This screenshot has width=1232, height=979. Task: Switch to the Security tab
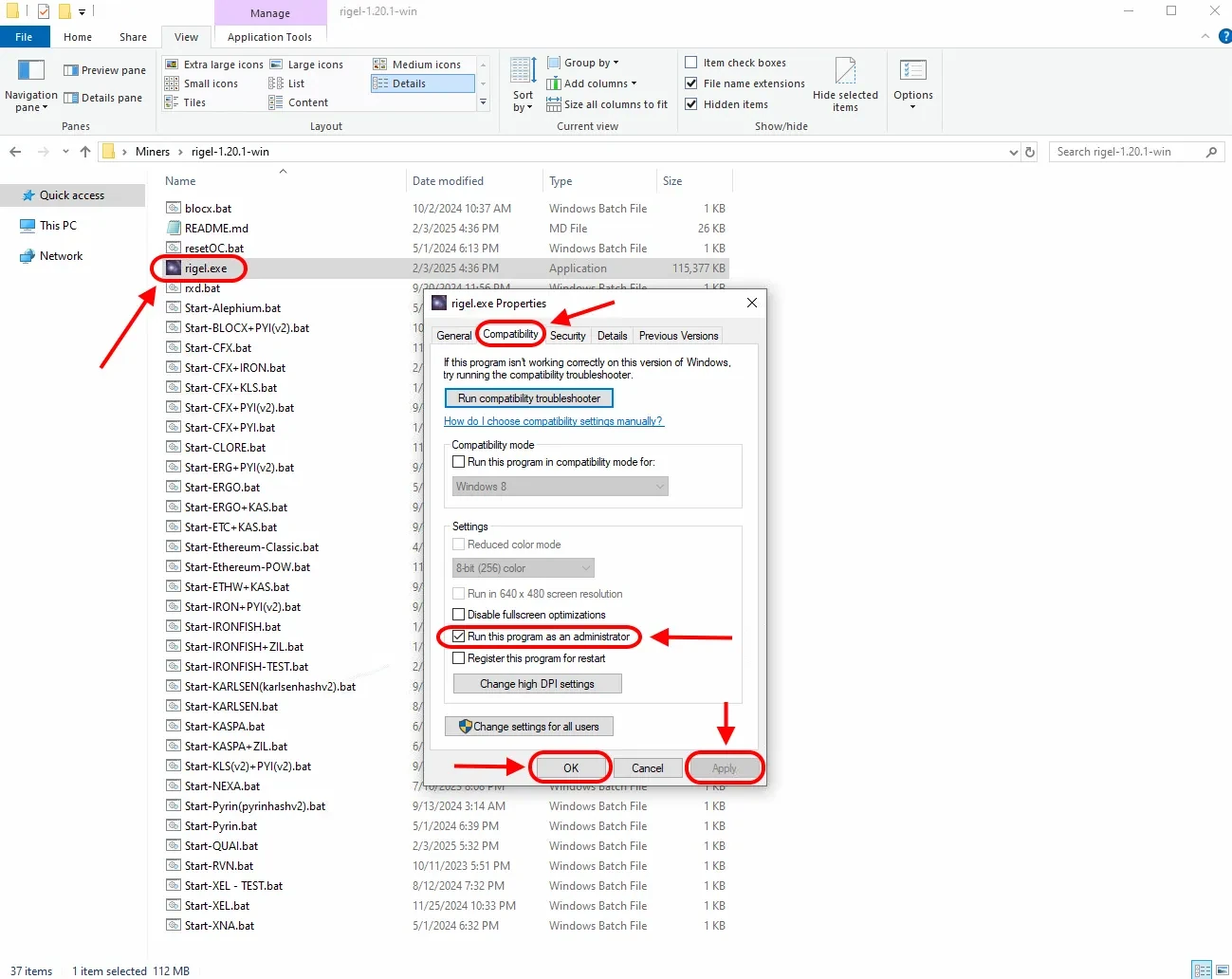pos(567,336)
